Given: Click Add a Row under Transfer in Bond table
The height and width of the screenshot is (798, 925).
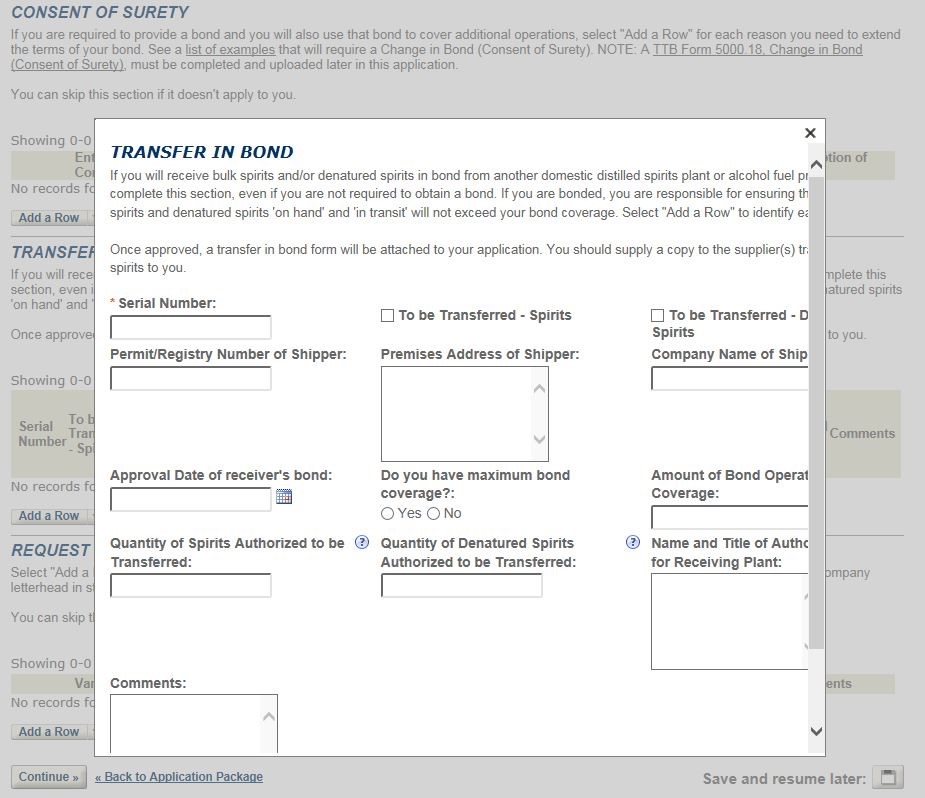Looking at the screenshot, I should pyautogui.click(x=49, y=515).
